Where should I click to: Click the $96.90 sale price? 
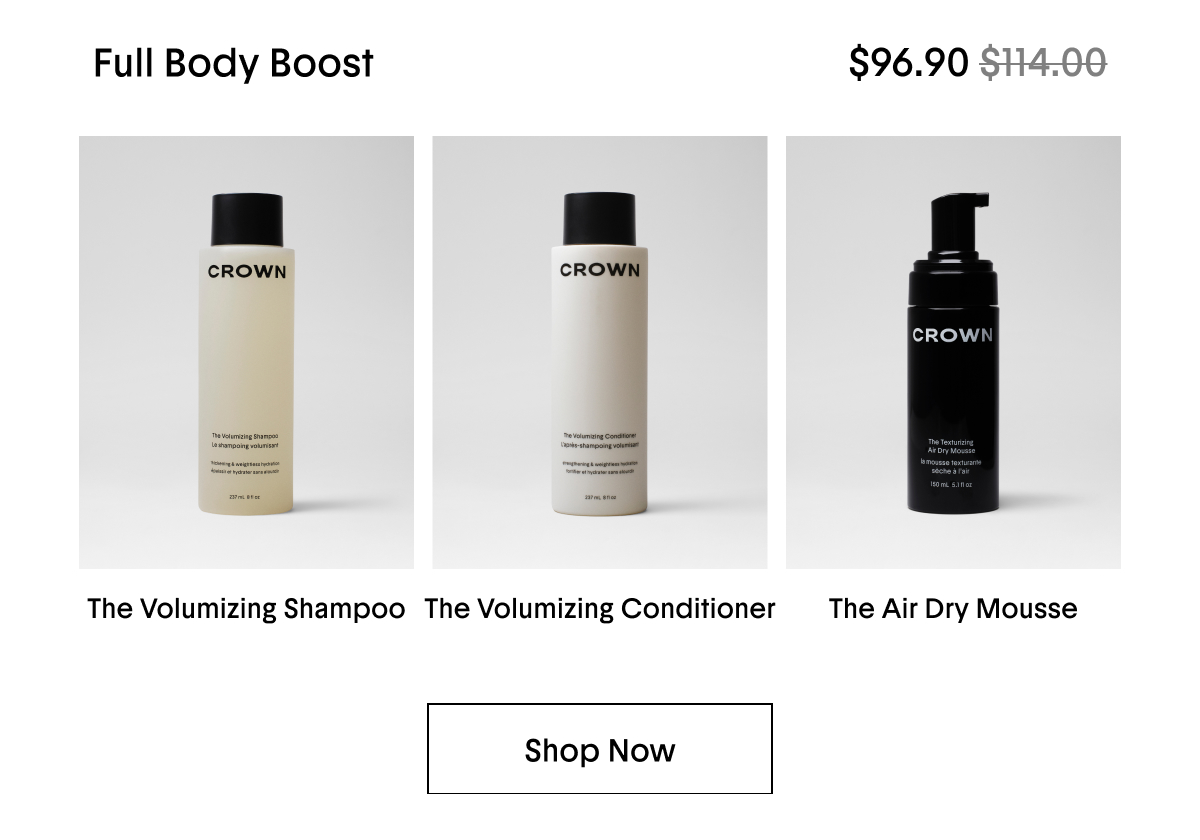tap(909, 63)
